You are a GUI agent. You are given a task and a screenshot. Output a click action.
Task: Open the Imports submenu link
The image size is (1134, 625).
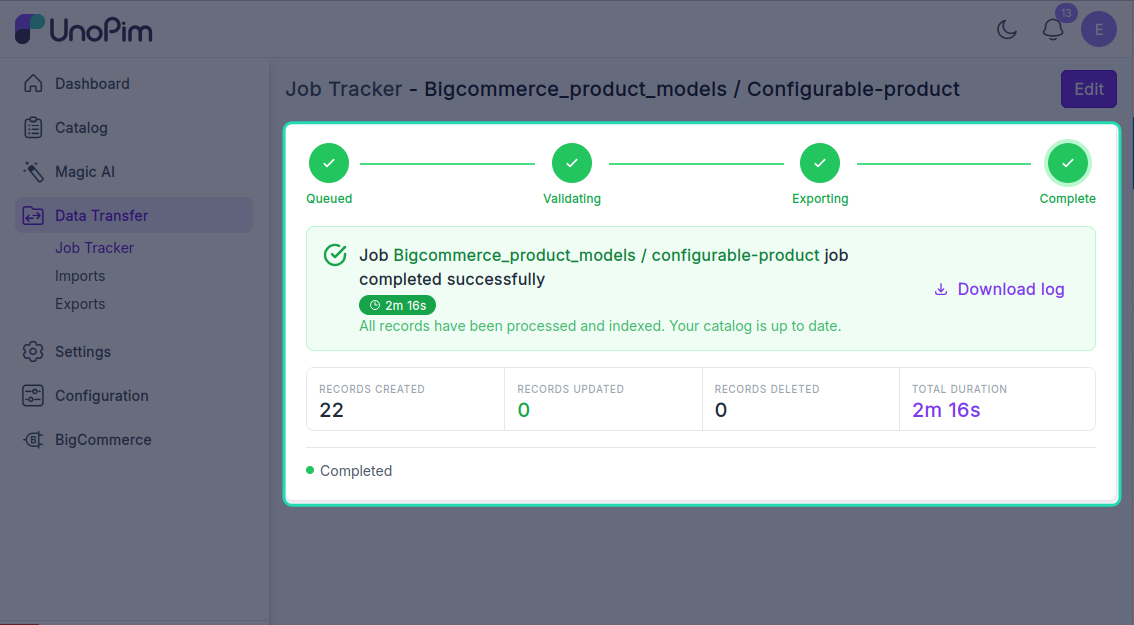(80, 276)
